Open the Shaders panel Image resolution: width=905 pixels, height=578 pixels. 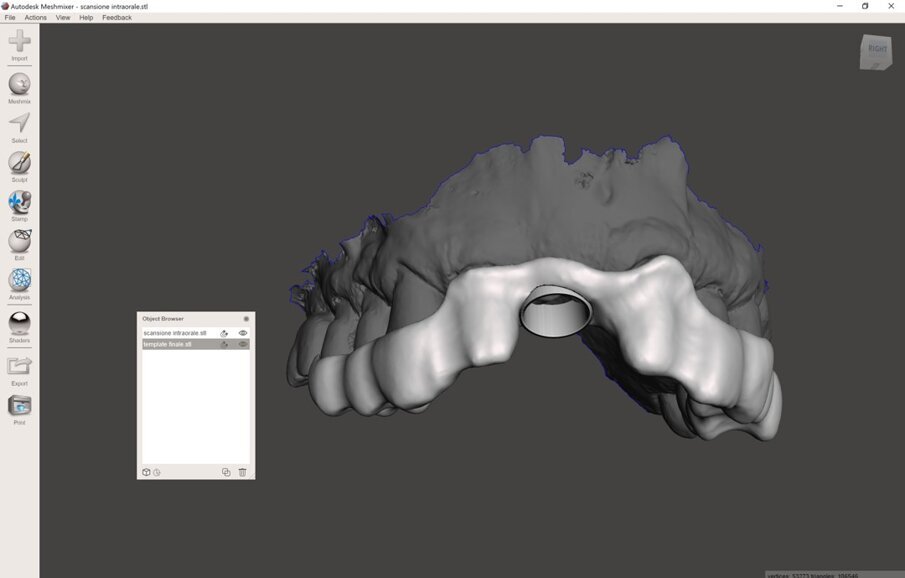click(x=19, y=323)
